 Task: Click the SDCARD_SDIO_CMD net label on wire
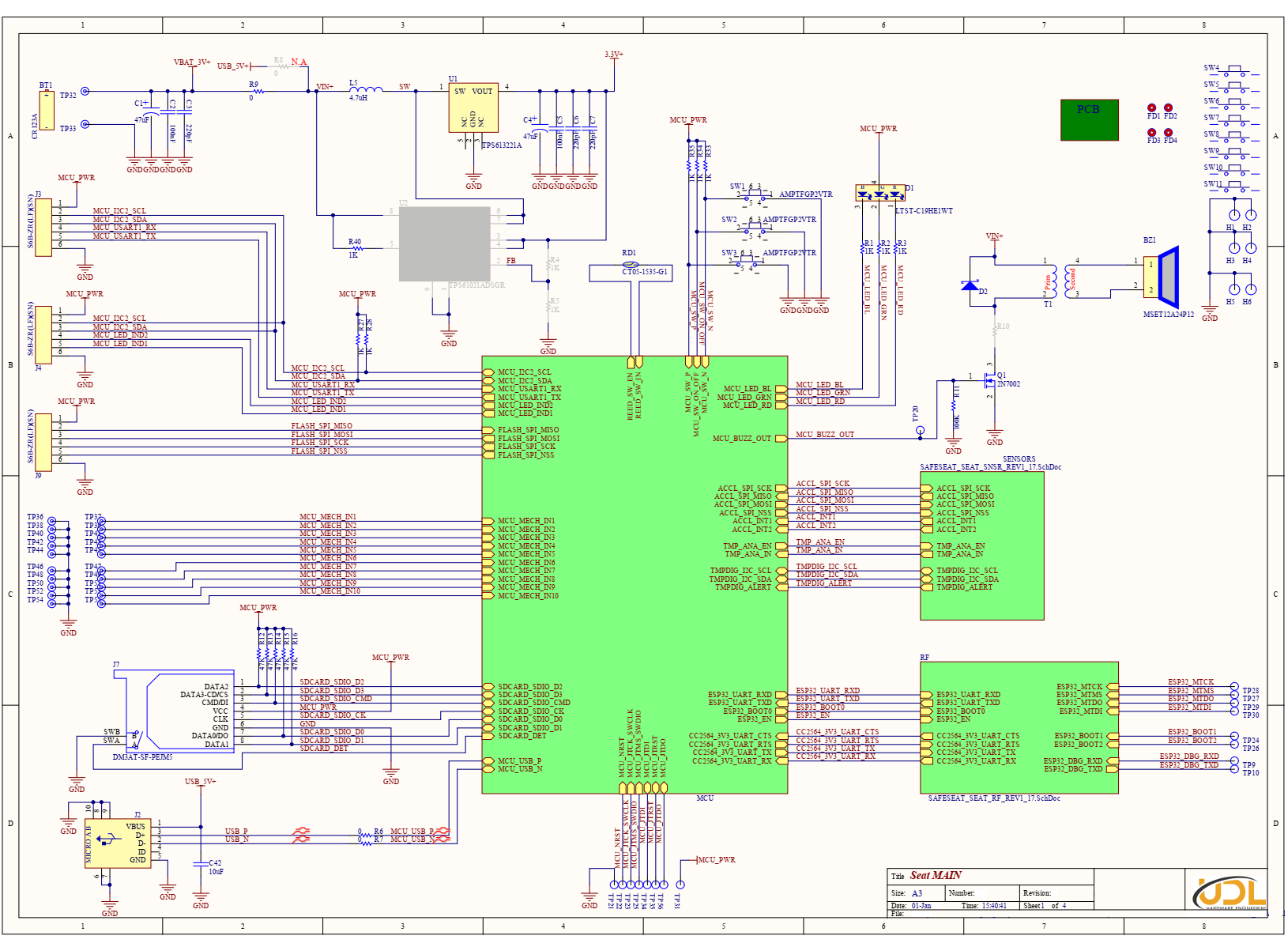tap(336, 698)
